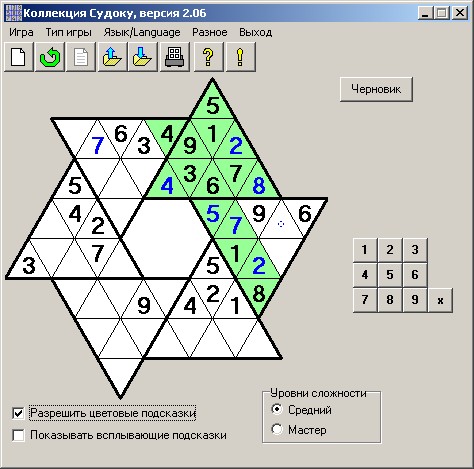Screen dimensions: 474x469
Task: Click the printer icon to print puzzle
Action: pyautogui.click(x=175, y=57)
